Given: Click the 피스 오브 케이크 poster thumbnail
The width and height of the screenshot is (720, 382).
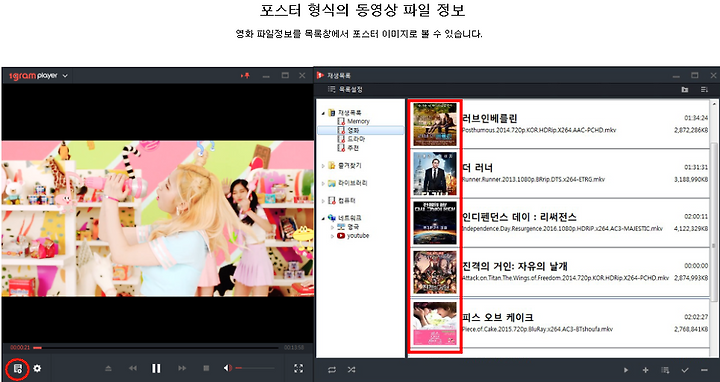Looking at the screenshot, I should pyautogui.click(x=434, y=324).
